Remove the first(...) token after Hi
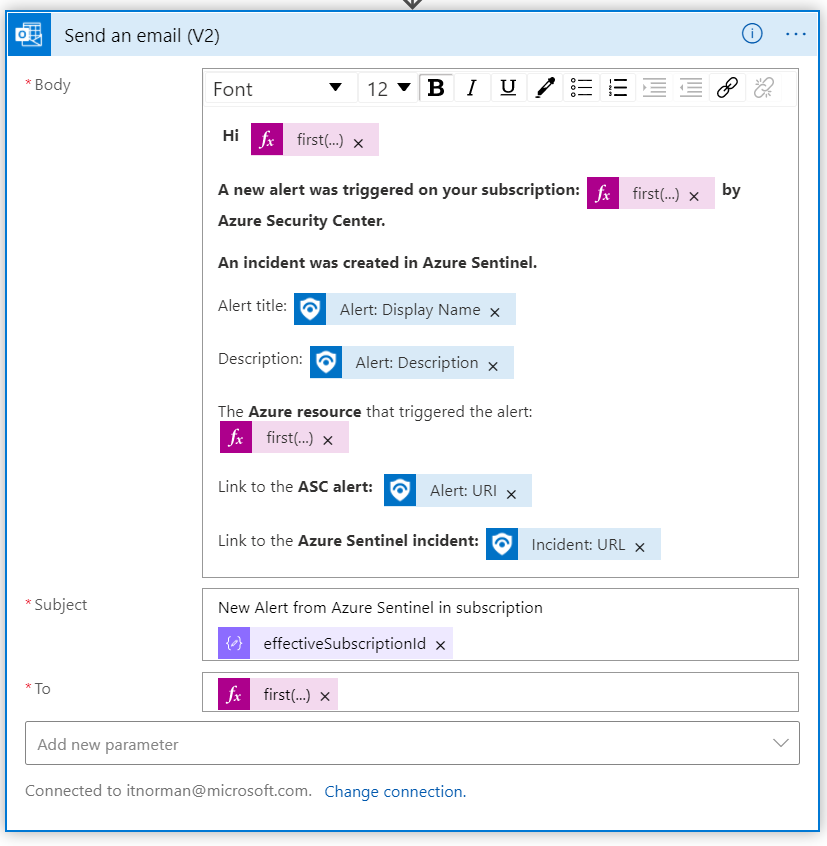This screenshot has width=827, height=846. (x=358, y=143)
